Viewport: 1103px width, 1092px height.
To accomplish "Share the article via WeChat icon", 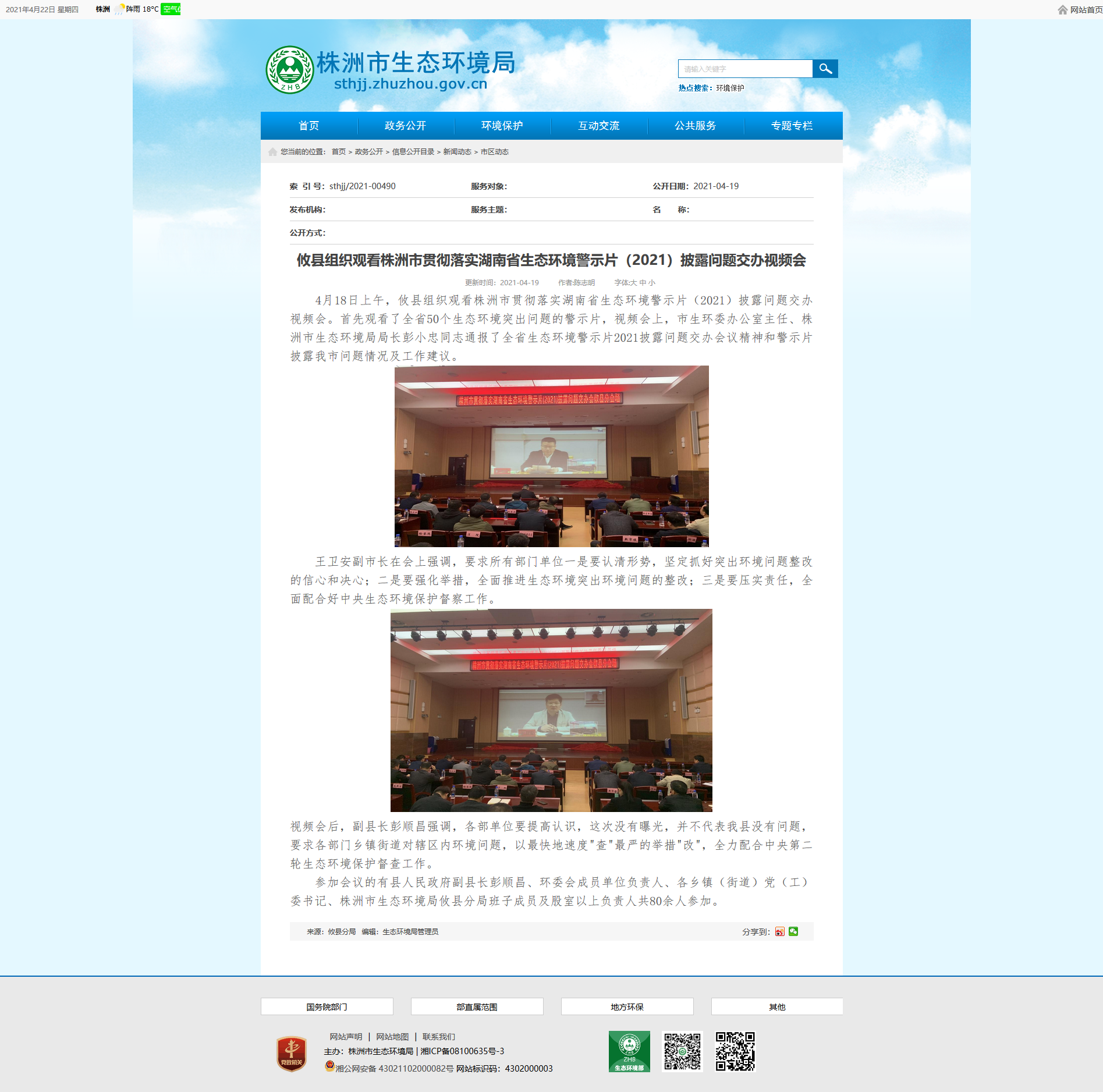I will click(x=793, y=931).
